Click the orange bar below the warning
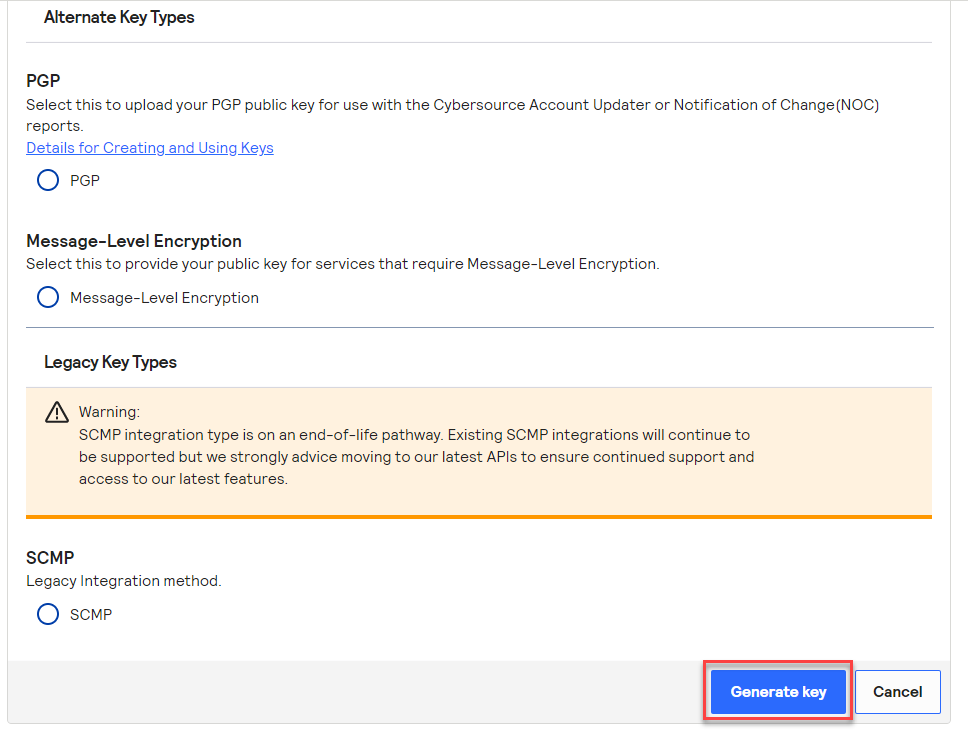This screenshot has width=968, height=741. point(478,516)
